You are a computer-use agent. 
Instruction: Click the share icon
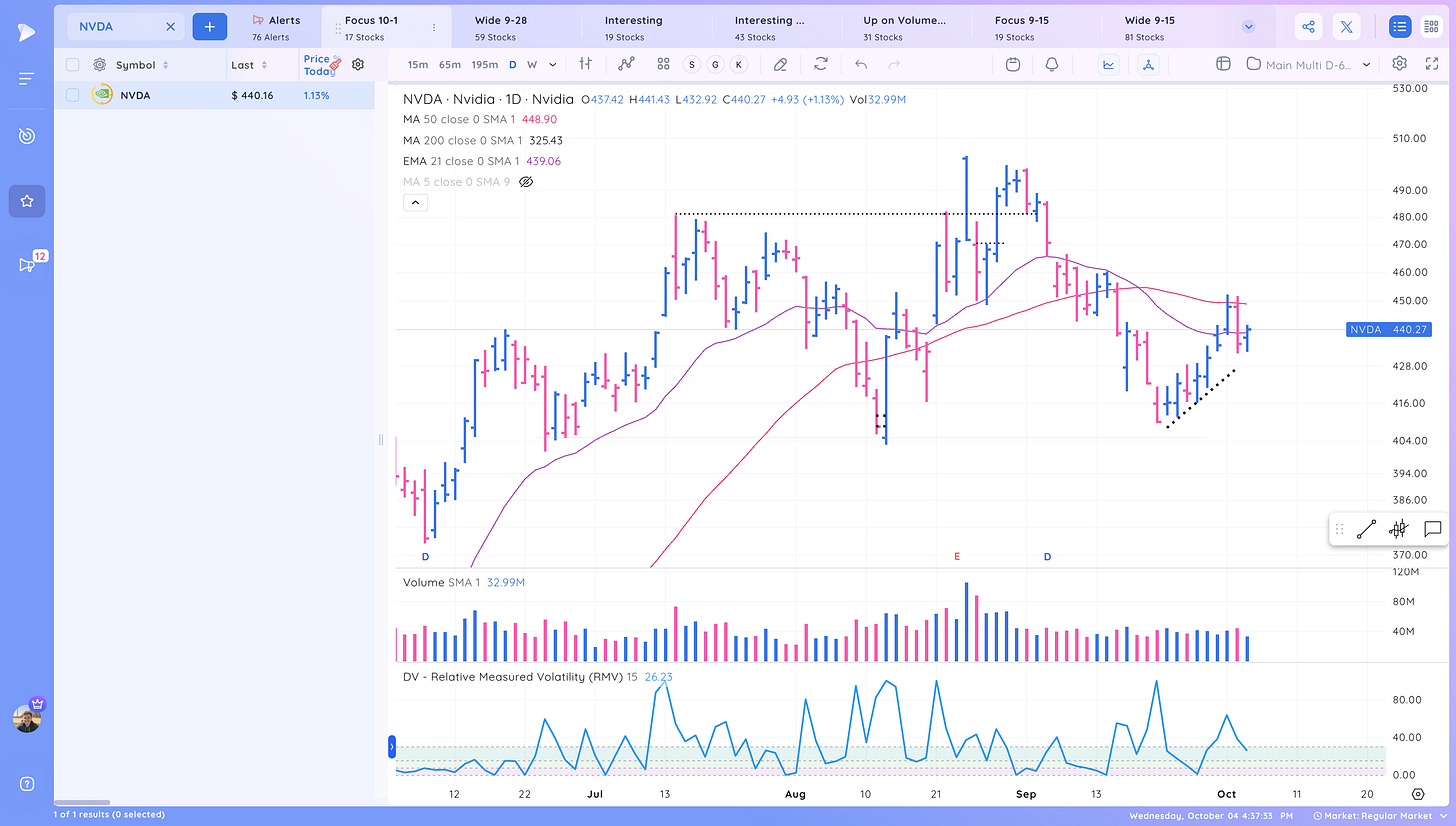tap(1309, 27)
